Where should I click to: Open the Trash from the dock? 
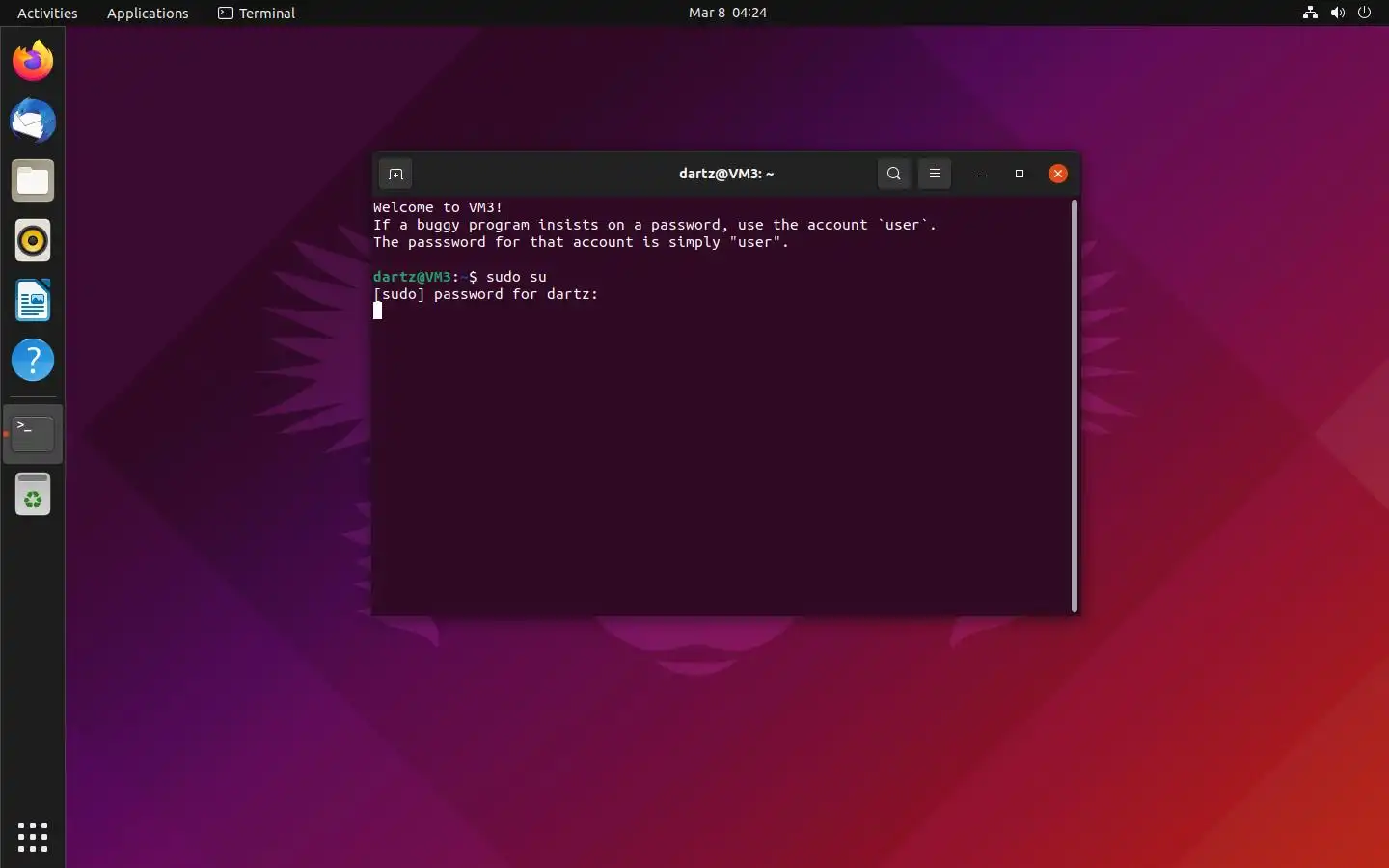33,495
